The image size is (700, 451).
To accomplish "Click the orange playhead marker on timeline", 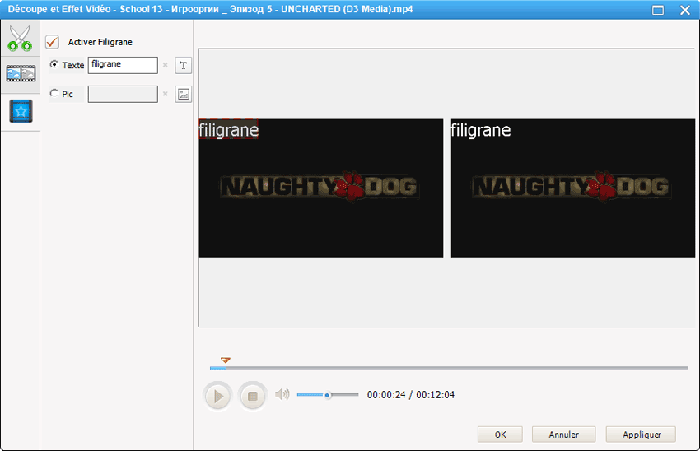I will pyautogui.click(x=225, y=359).
